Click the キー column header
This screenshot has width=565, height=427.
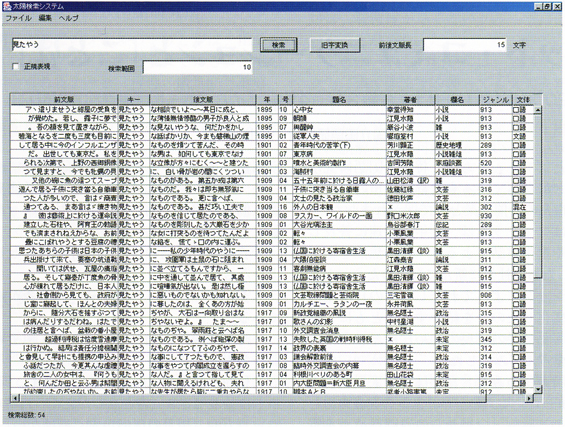(134, 99)
